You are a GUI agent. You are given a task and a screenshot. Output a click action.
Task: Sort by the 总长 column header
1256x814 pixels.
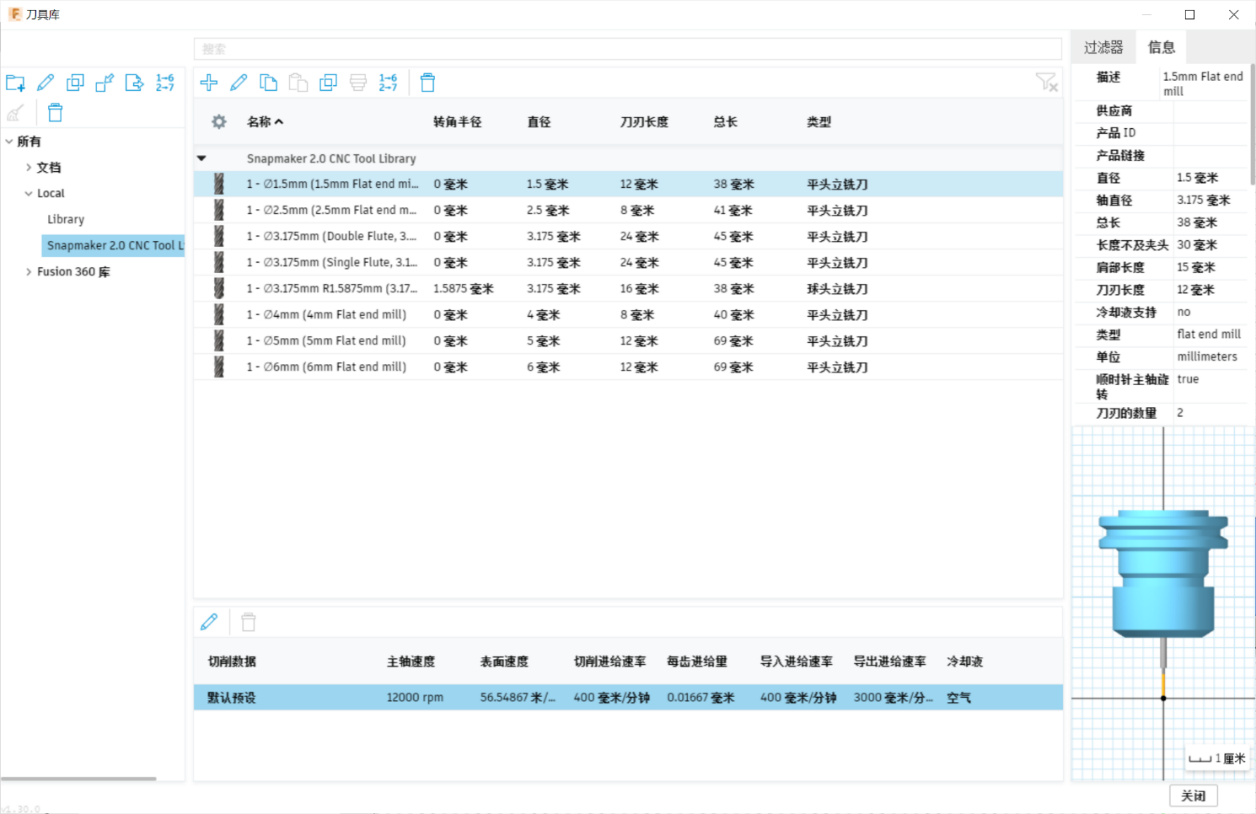click(x=725, y=122)
